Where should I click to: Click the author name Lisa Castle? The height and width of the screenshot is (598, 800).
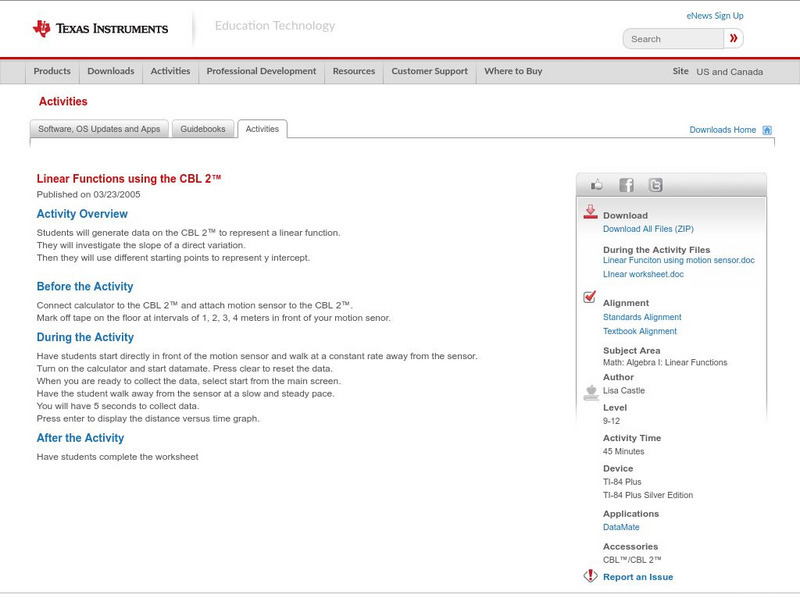624,391
